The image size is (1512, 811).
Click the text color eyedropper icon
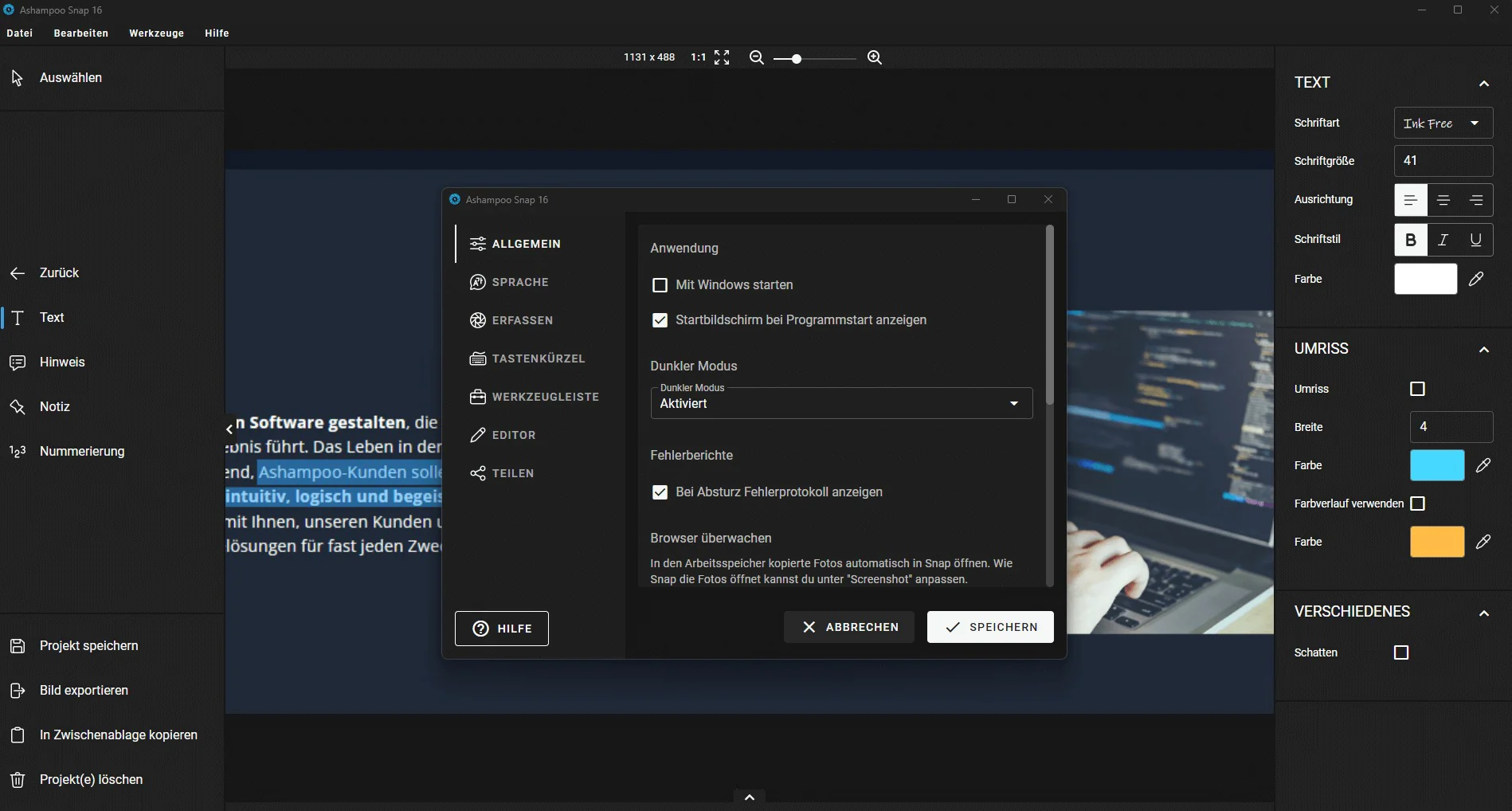[x=1476, y=279]
